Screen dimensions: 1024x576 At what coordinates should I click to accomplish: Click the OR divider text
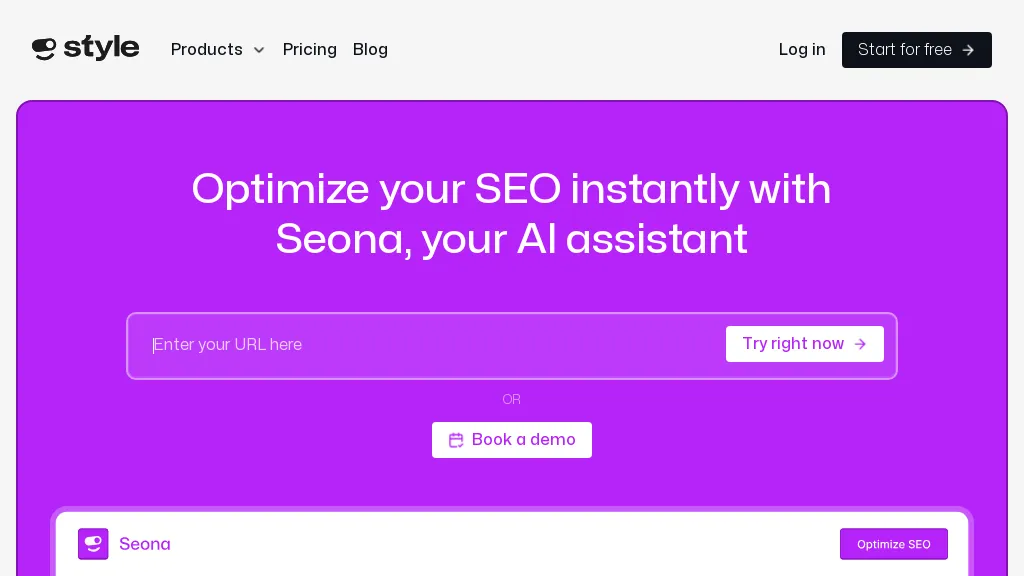(511, 399)
